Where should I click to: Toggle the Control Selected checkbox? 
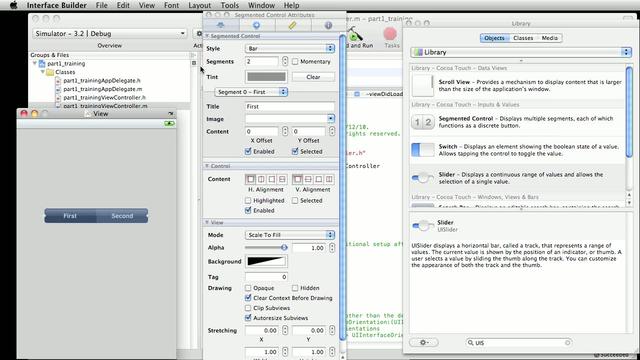pos(295,200)
